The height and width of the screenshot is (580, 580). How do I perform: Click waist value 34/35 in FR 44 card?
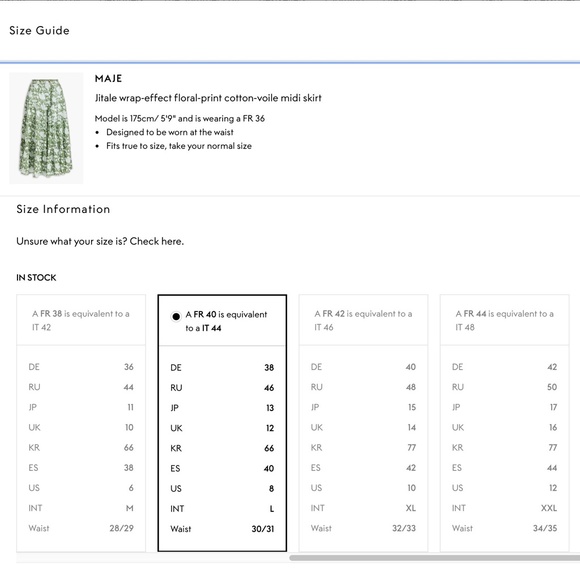point(545,528)
